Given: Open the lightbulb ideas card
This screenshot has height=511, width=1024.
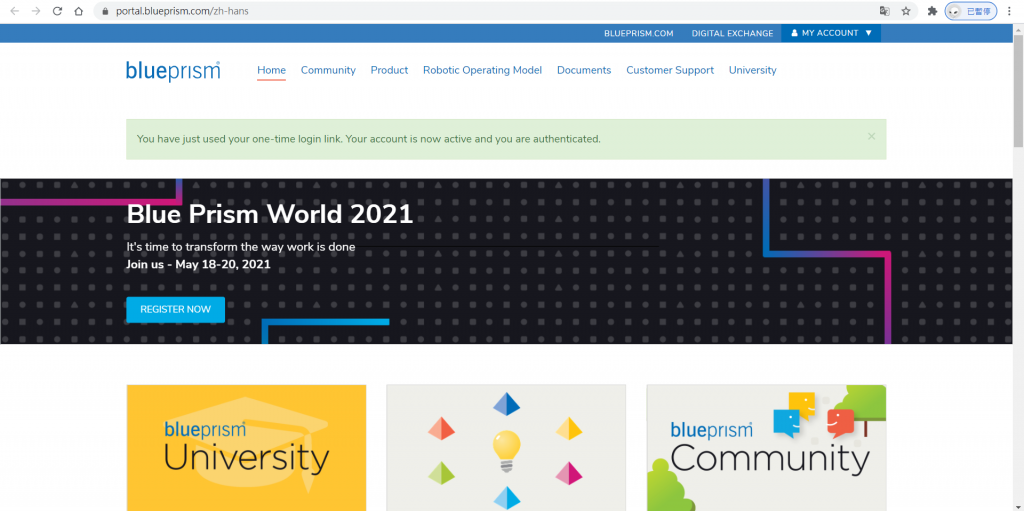Looking at the screenshot, I should click(506, 448).
